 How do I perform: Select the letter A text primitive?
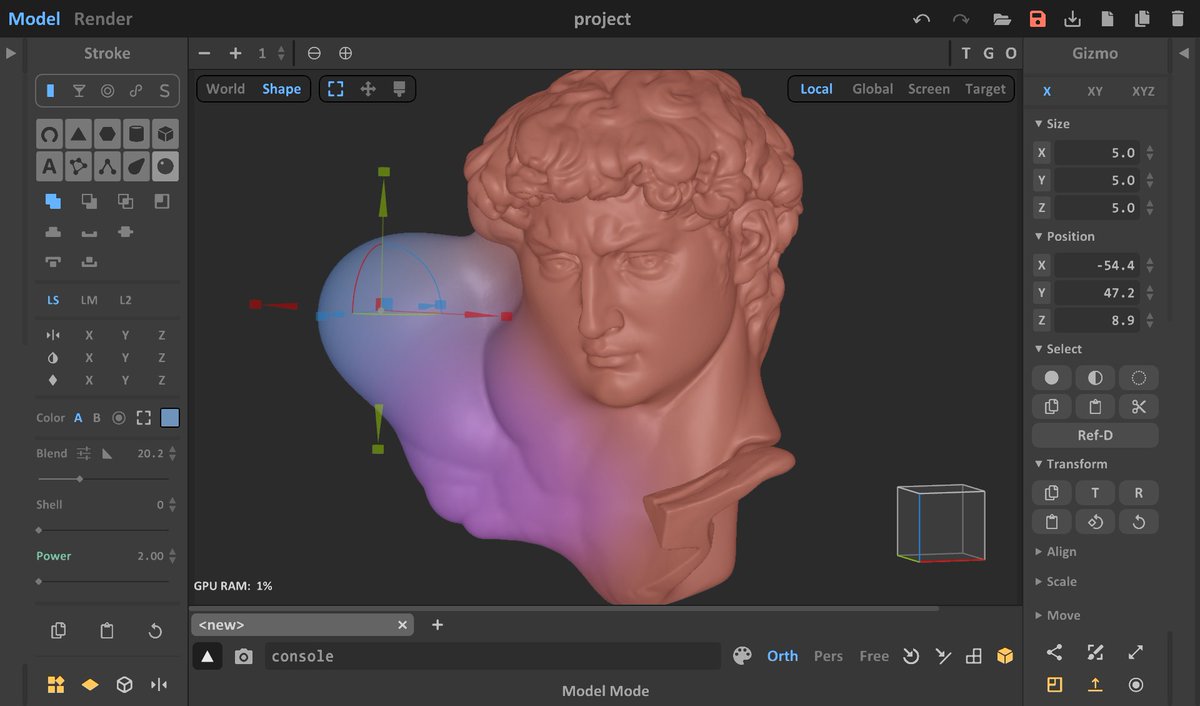click(49, 166)
